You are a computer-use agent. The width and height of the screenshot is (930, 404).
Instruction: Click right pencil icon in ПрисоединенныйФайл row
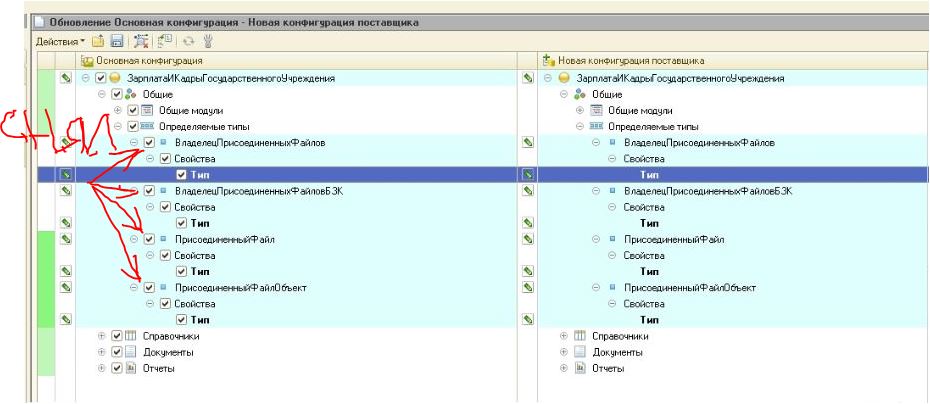pos(527,239)
